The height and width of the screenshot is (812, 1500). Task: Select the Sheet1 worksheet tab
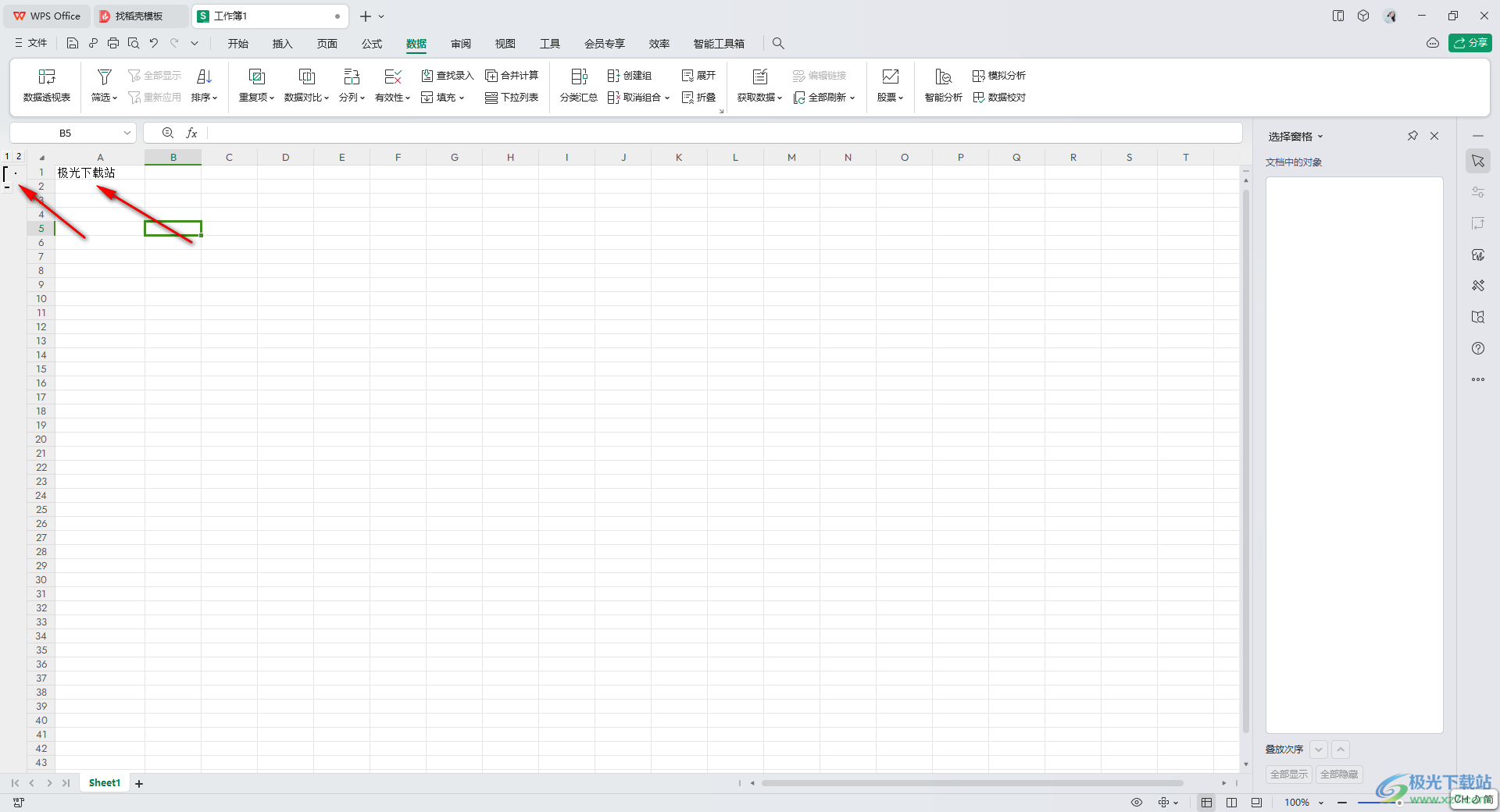[105, 783]
